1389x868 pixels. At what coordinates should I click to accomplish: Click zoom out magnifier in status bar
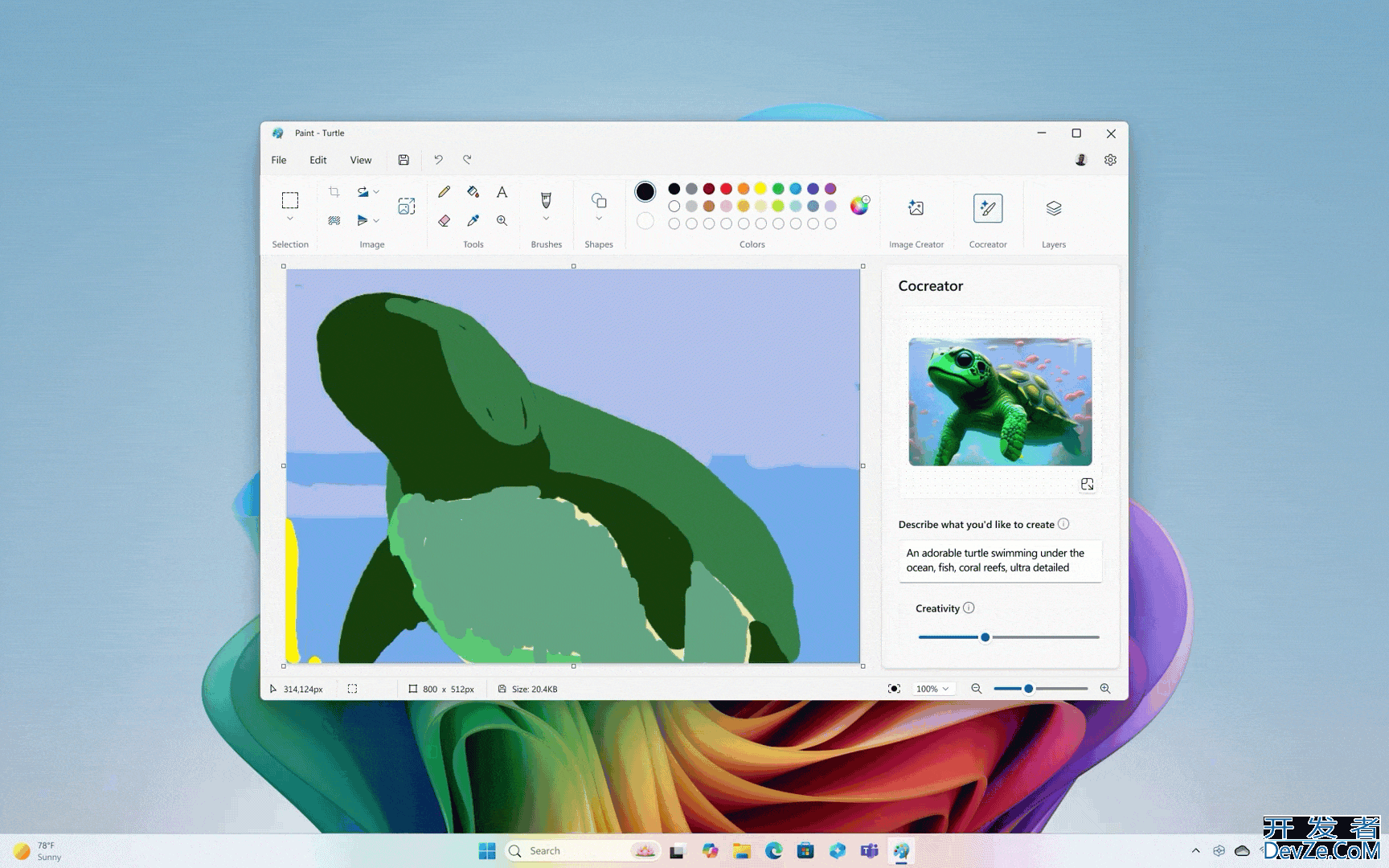point(977,689)
